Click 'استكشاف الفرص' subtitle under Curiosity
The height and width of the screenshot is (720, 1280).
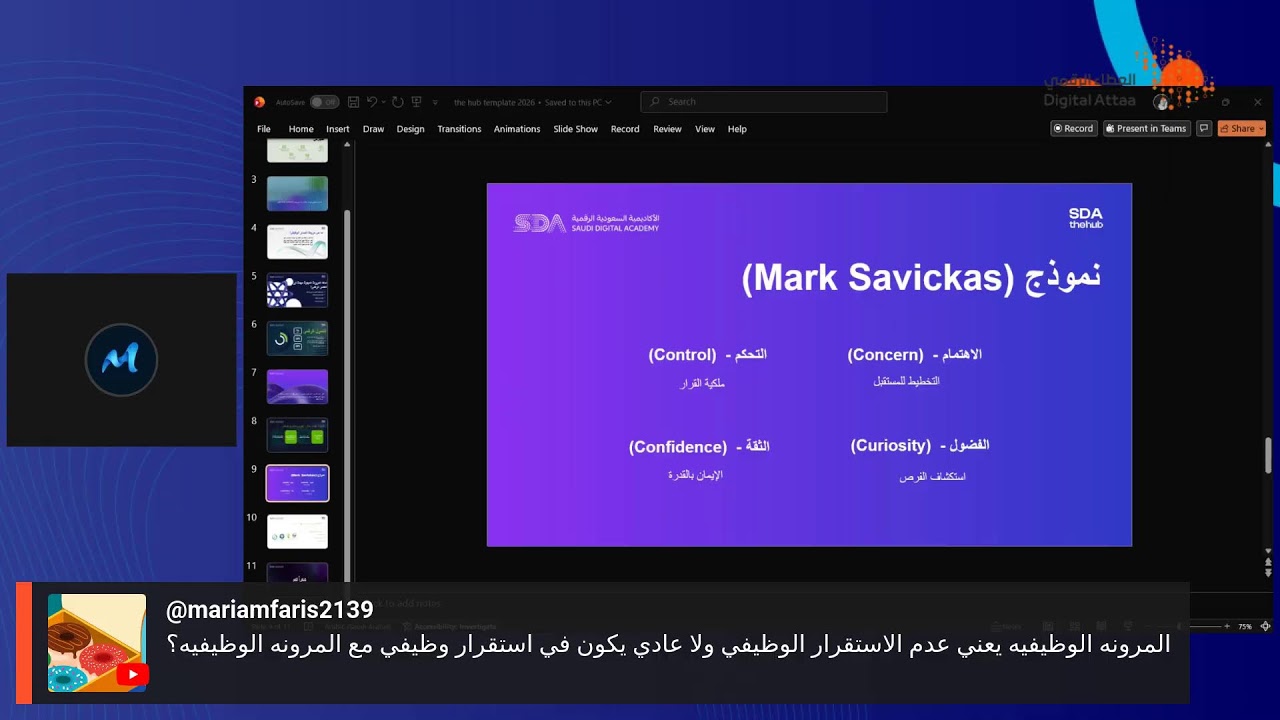[x=932, y=477]
